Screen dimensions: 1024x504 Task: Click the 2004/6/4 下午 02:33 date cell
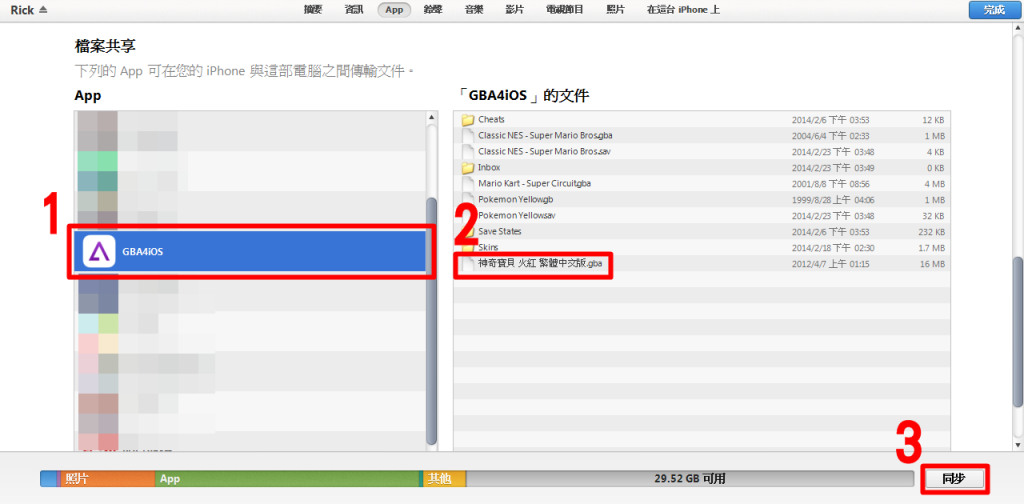pos(831,136)
